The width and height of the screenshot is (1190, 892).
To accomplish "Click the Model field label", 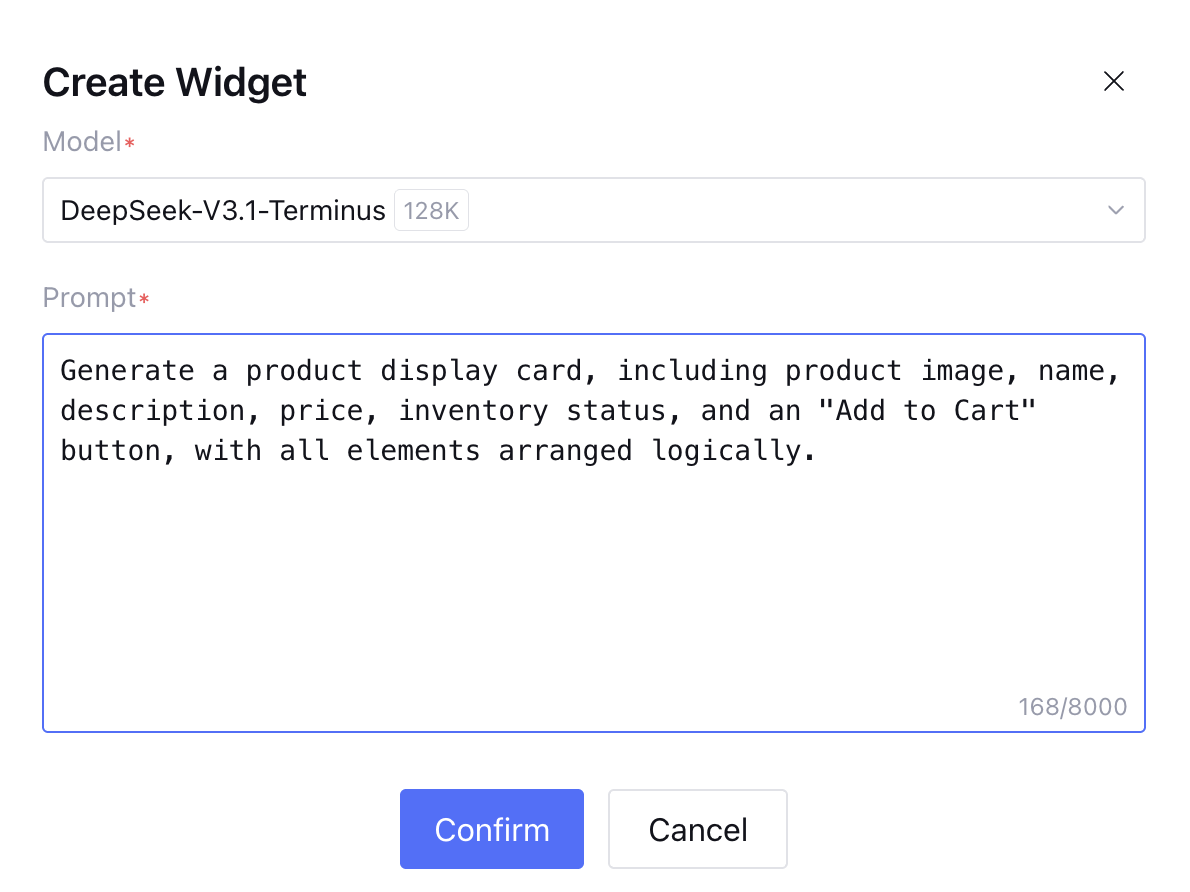I will (x=82, y=142).
